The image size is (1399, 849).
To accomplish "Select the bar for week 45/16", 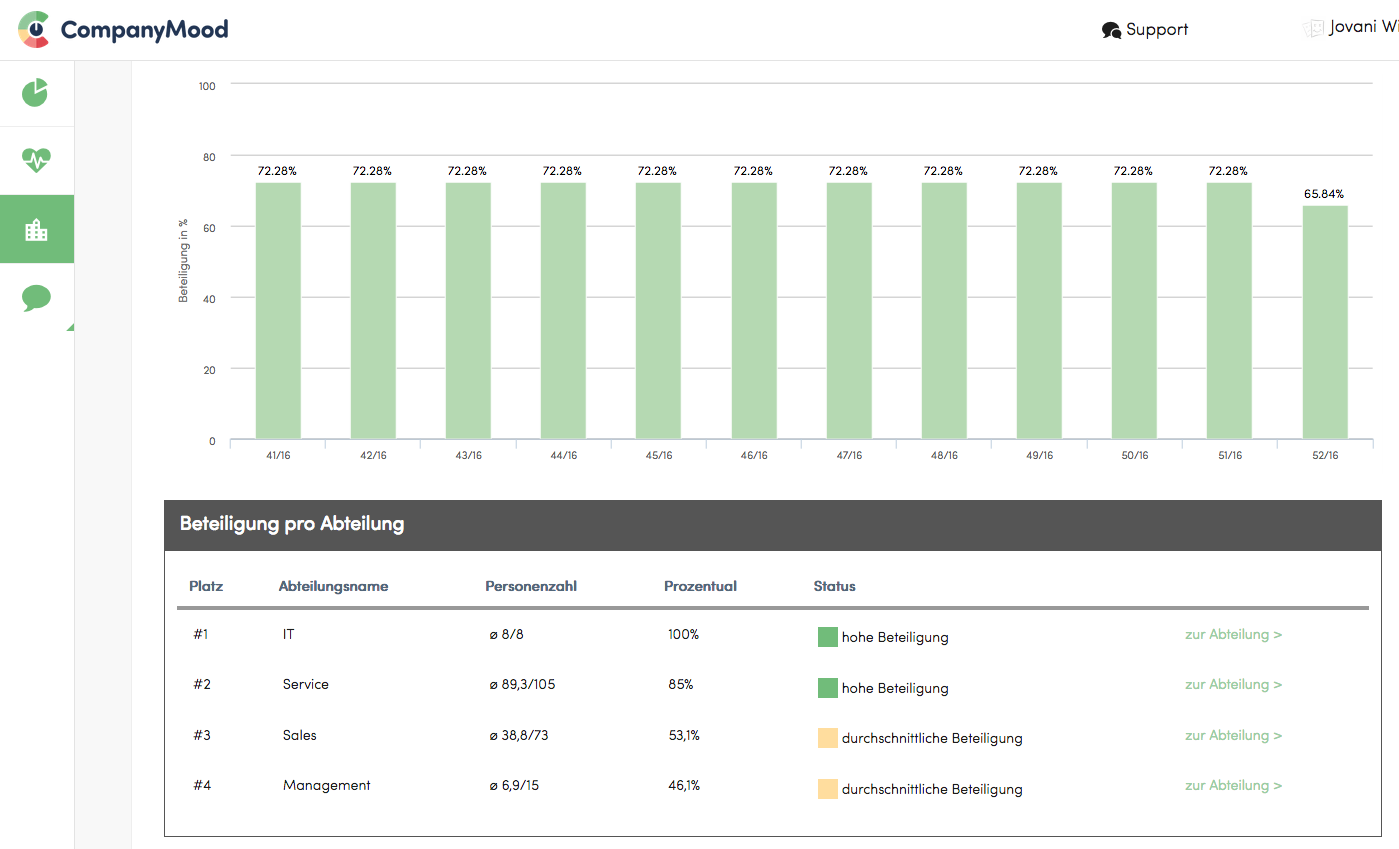I will pos(658,311).
